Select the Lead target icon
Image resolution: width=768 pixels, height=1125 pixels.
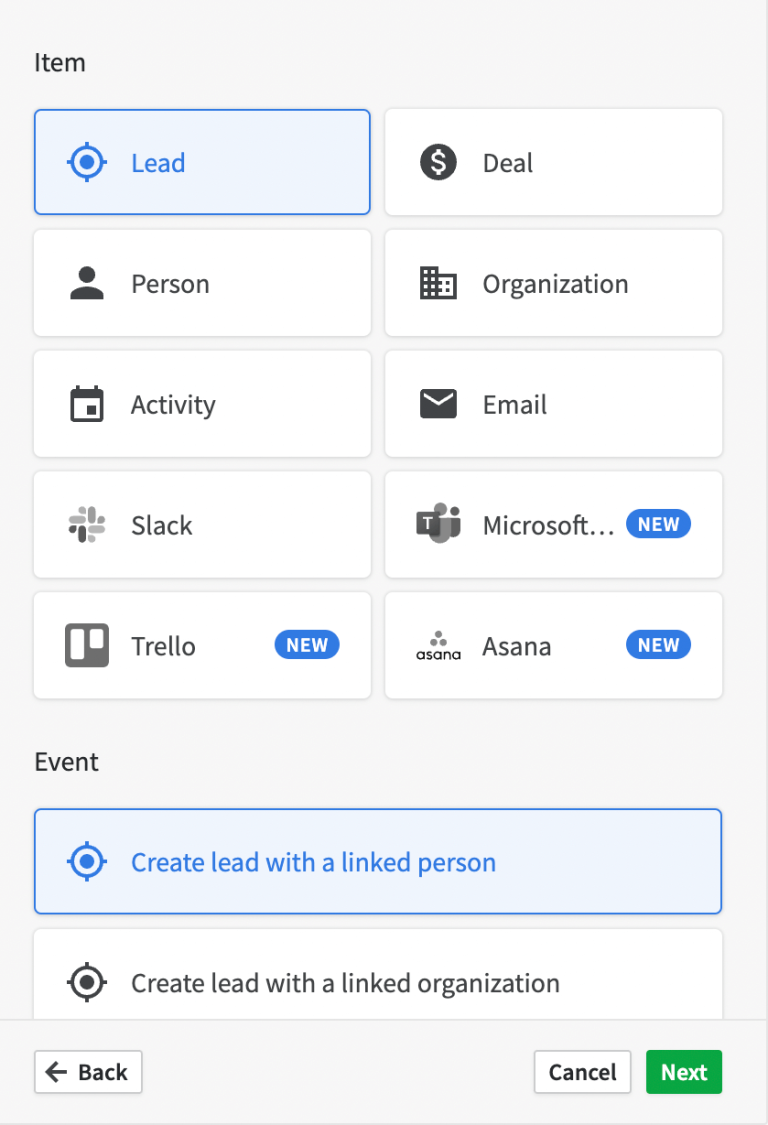click(87, 161)
